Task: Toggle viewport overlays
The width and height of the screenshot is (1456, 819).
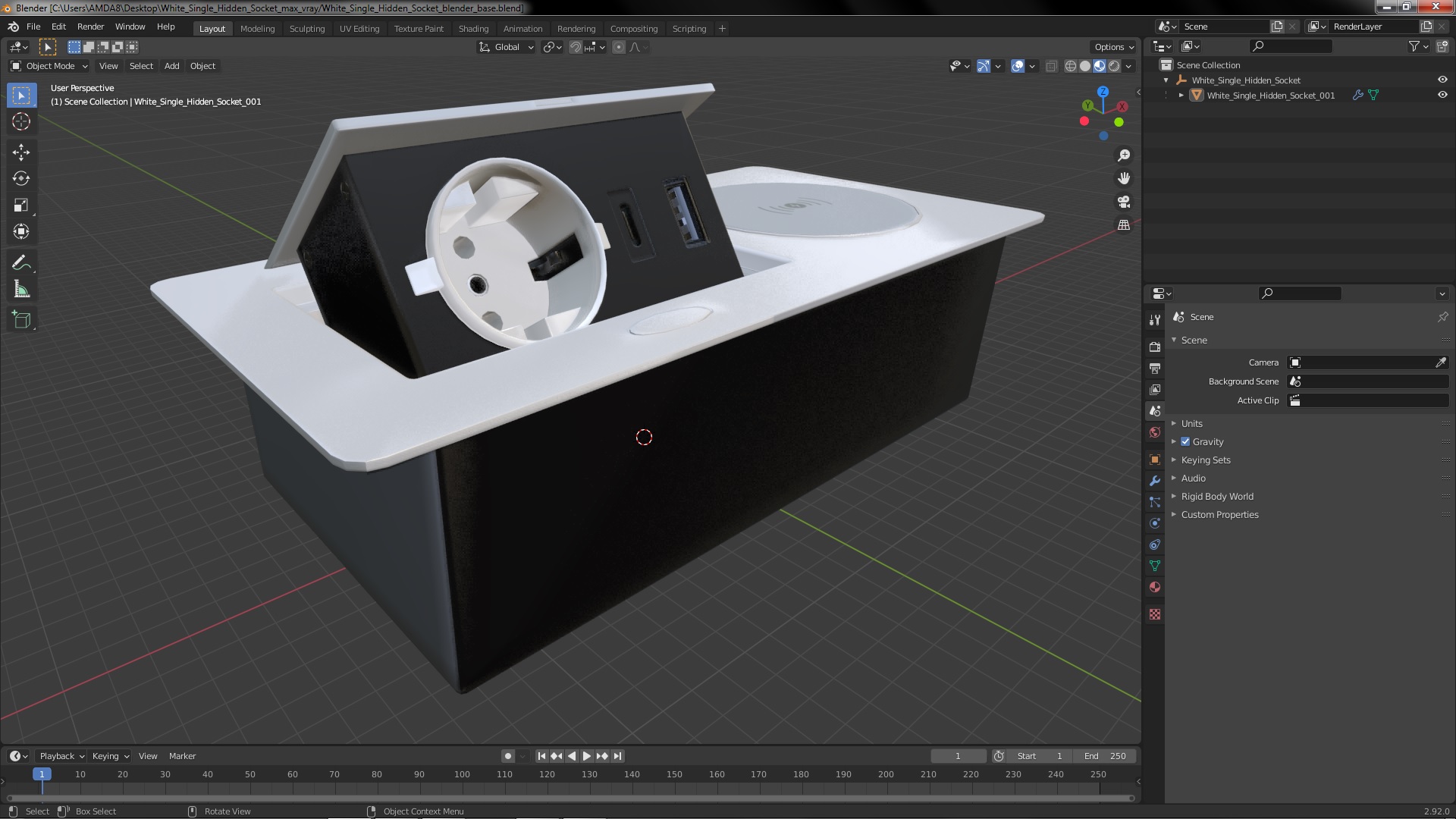Action: [1018, 66]
